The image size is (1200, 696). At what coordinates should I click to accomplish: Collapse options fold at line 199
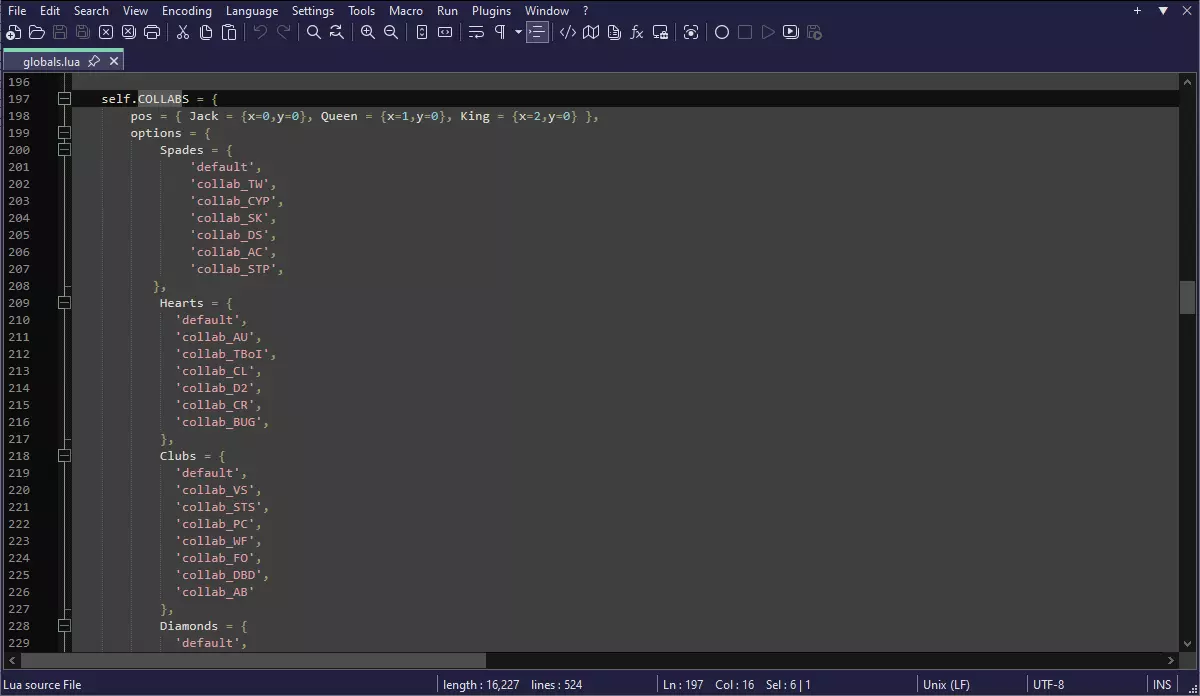(64, 133)
